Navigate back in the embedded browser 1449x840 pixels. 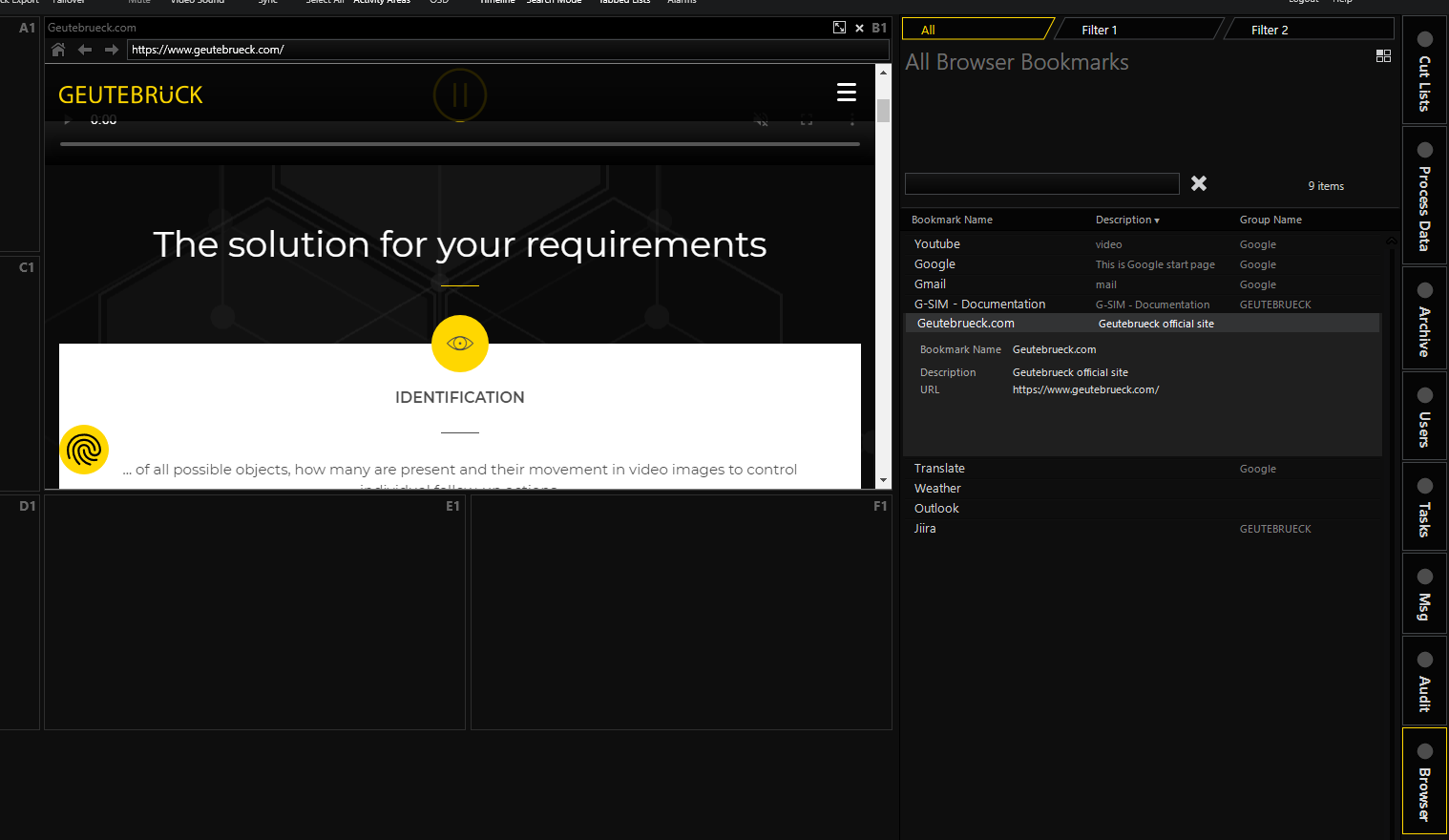pyautogui.click(x=85, y=50)
